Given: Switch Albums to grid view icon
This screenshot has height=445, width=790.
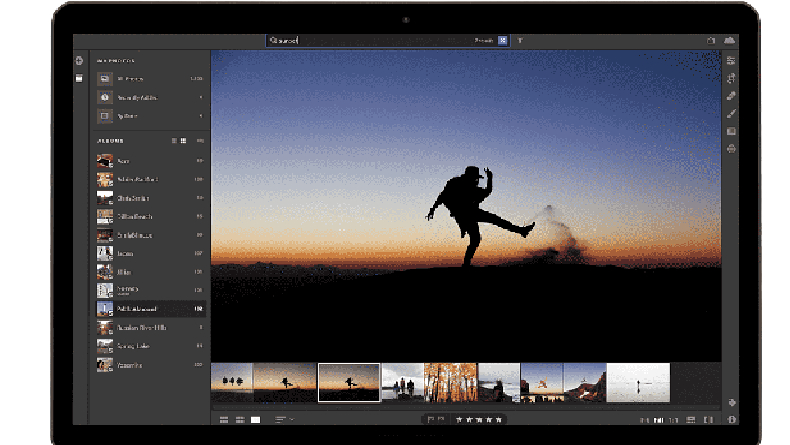Looking at the screenshot, I should (x=183, y=141).
